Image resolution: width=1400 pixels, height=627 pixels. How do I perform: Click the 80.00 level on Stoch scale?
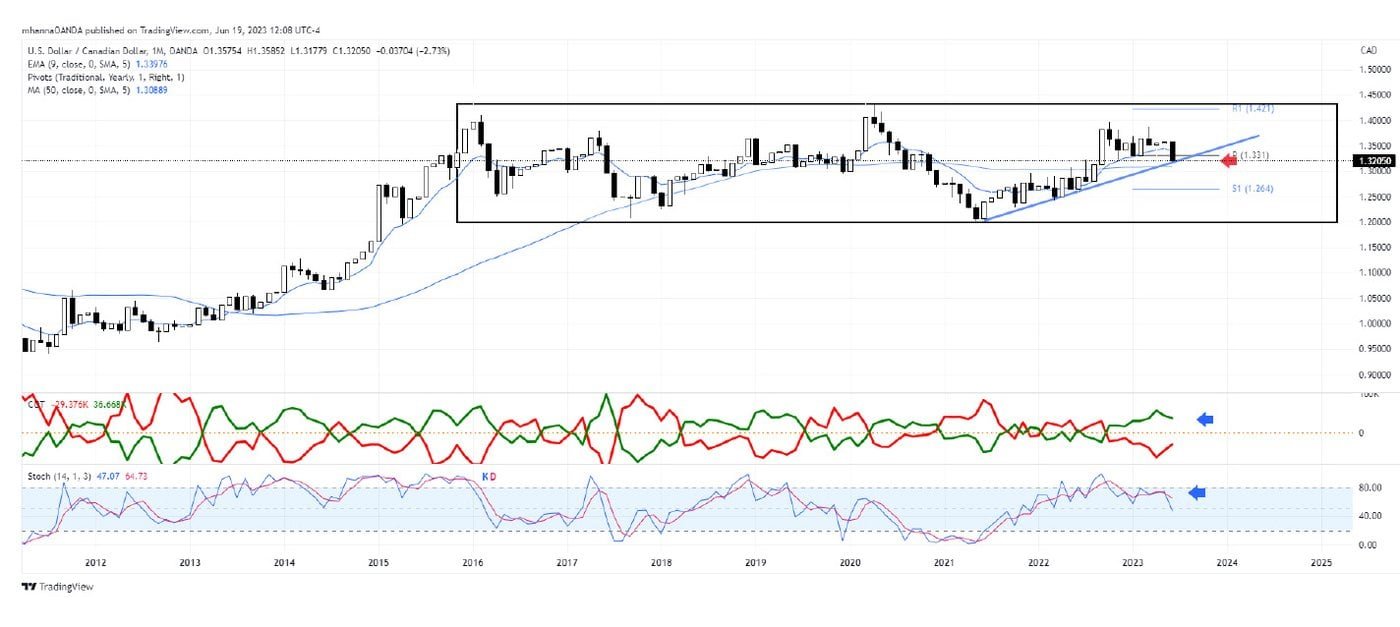[1368, 488]
